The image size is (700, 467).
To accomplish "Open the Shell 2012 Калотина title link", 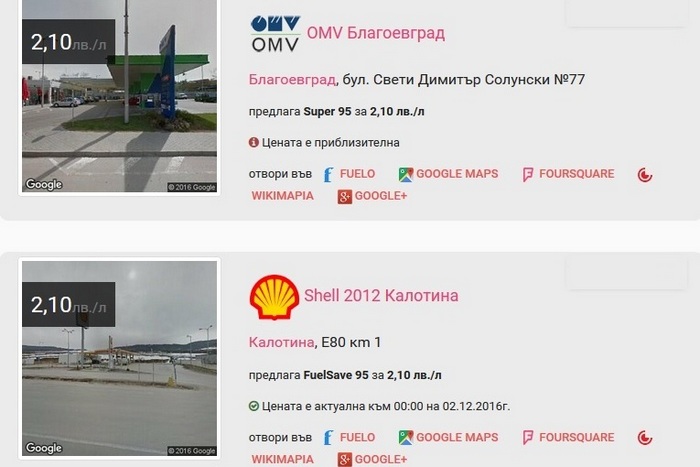I will click(x=381, y=296).
